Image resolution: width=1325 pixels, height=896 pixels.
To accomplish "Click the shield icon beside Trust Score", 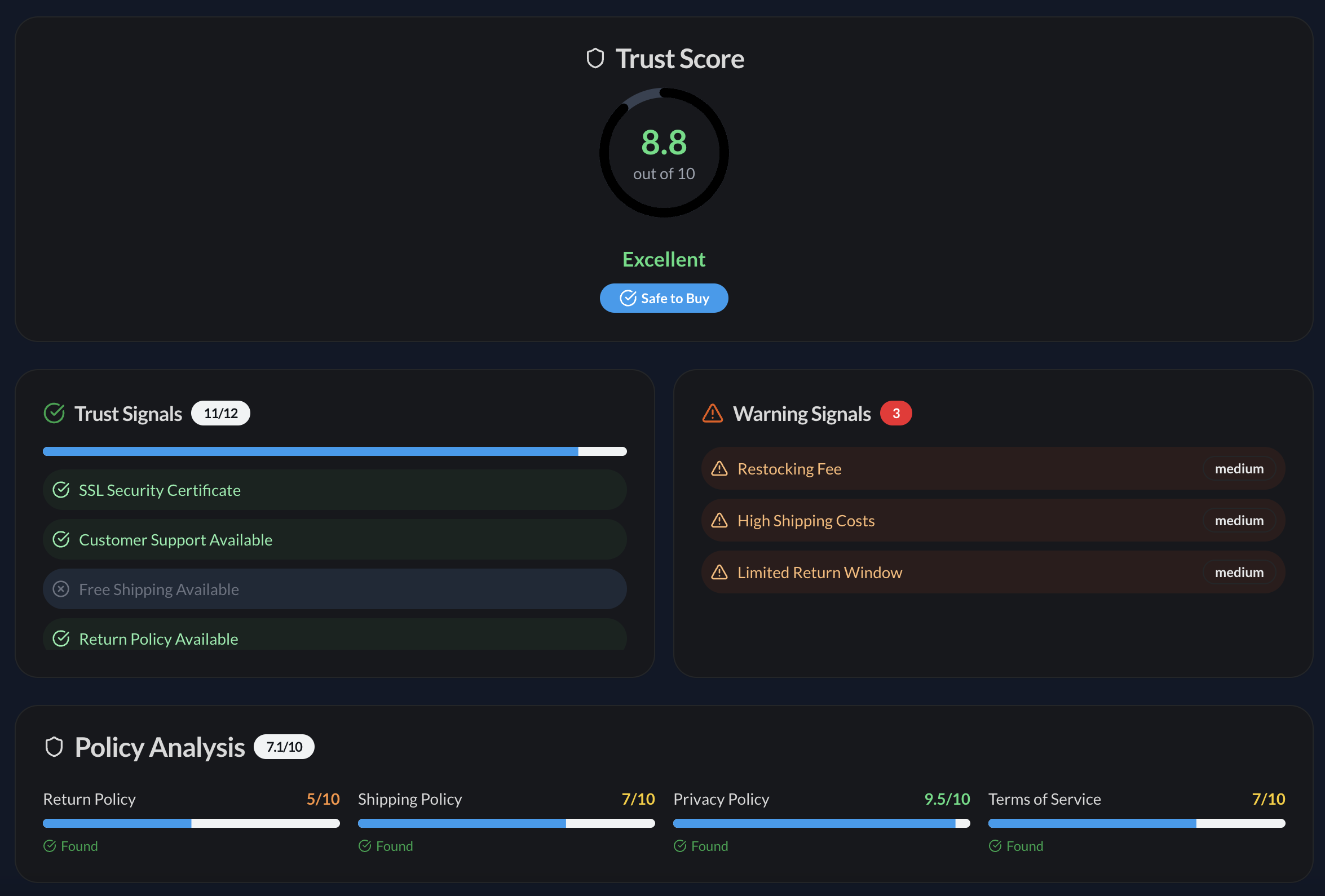I will 595,59.
